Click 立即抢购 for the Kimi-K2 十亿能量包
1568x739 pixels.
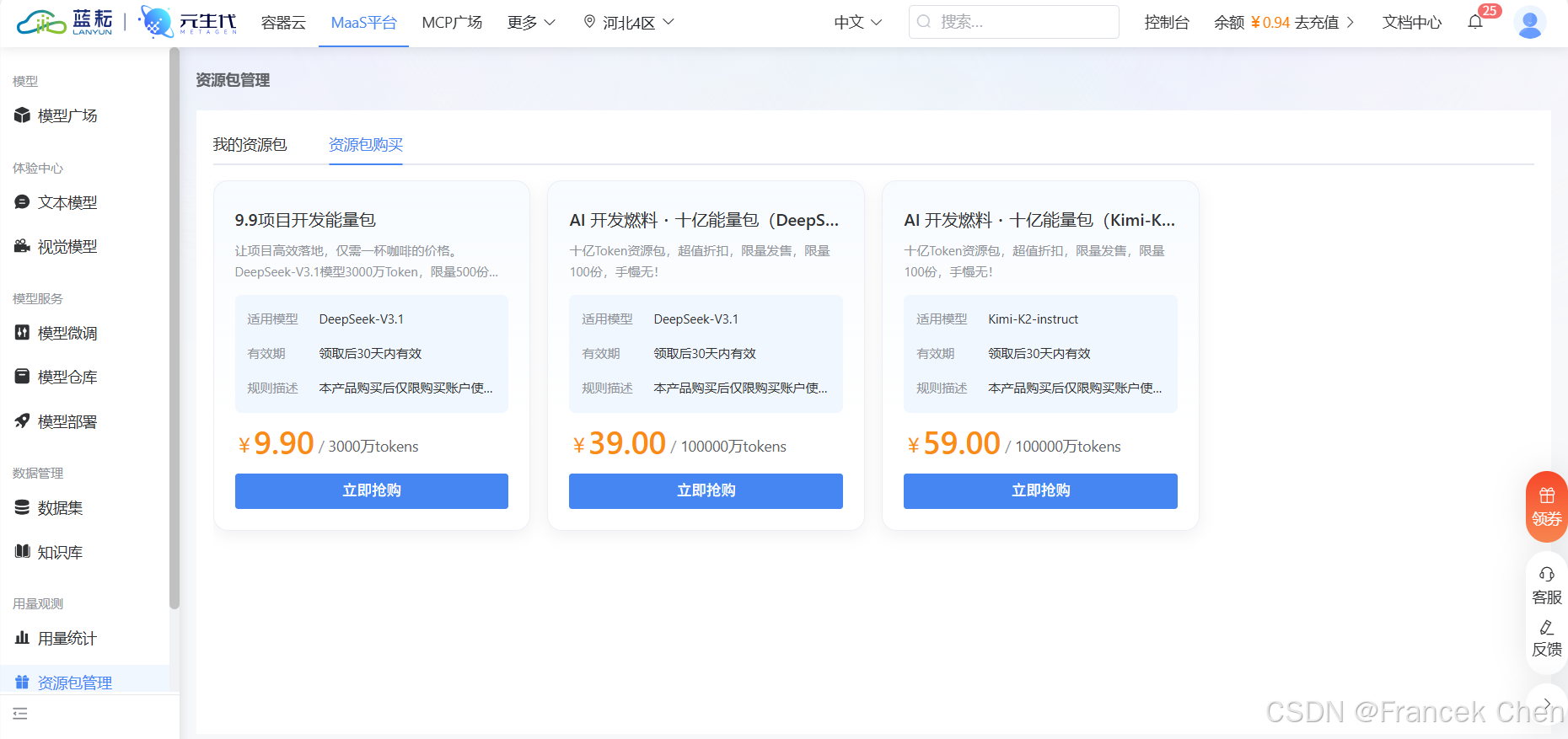coord(1040,490)
